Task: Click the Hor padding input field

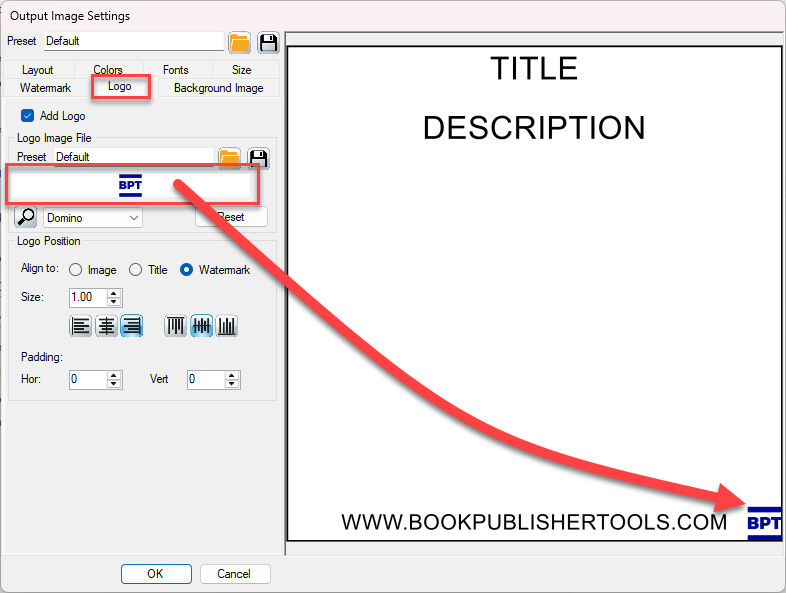Action: (x=88, y=379)
